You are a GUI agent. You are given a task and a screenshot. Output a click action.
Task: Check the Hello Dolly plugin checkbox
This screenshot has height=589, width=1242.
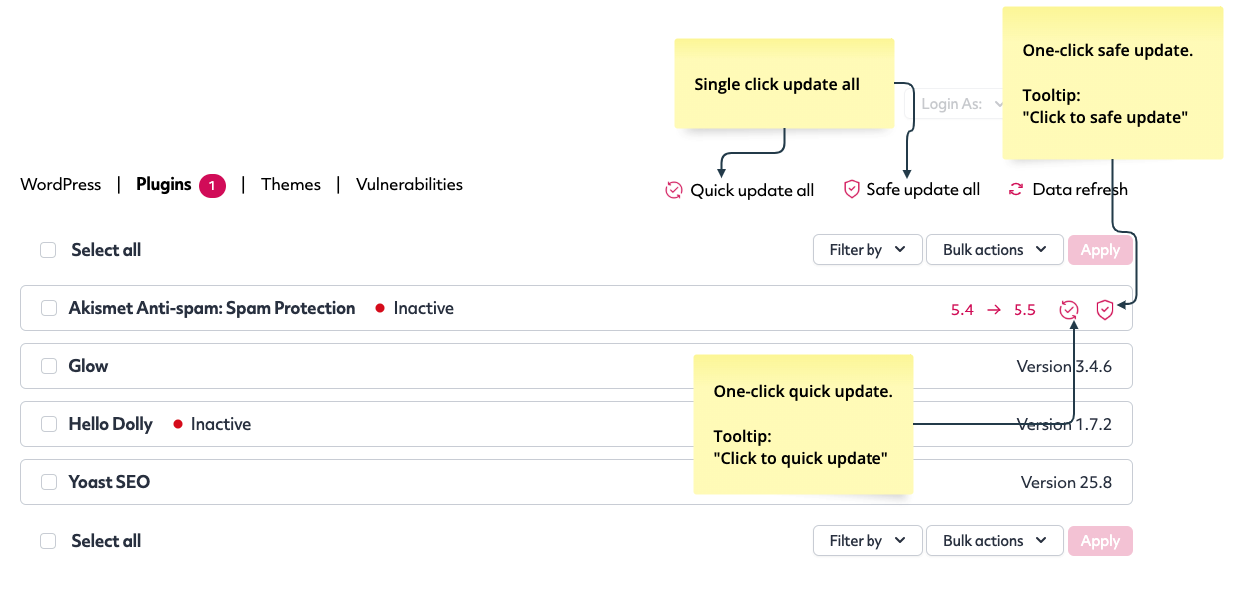49,424
